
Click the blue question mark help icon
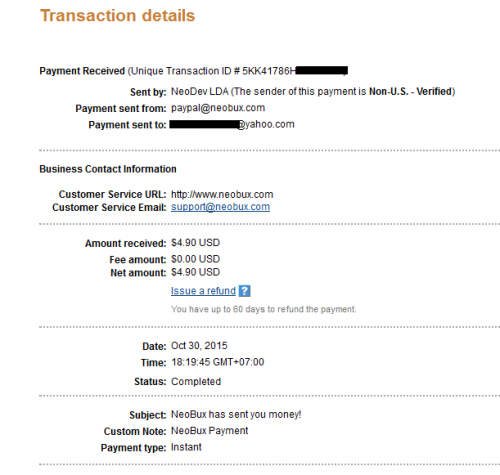point(244,291)
